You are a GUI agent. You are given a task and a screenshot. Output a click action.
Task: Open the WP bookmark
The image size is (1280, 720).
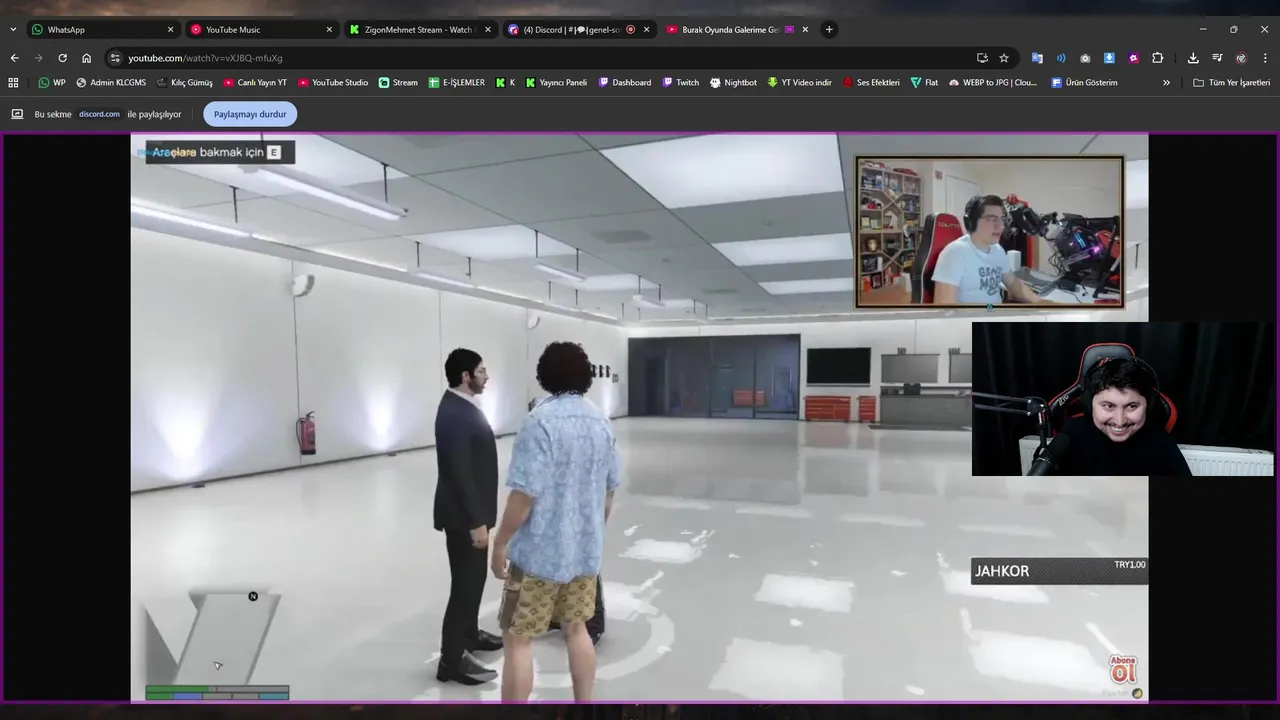click(x=52, y=83)
